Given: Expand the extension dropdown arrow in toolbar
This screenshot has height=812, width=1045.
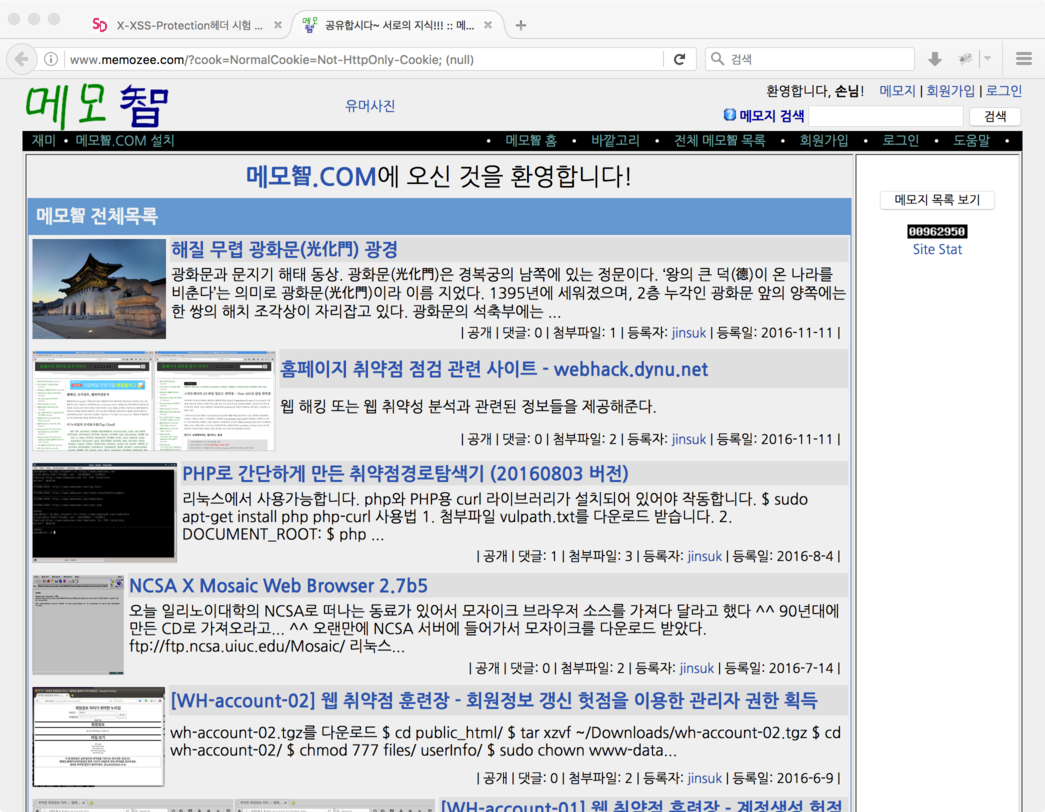Looking at the screenshot, I should [x=988, y=59].
